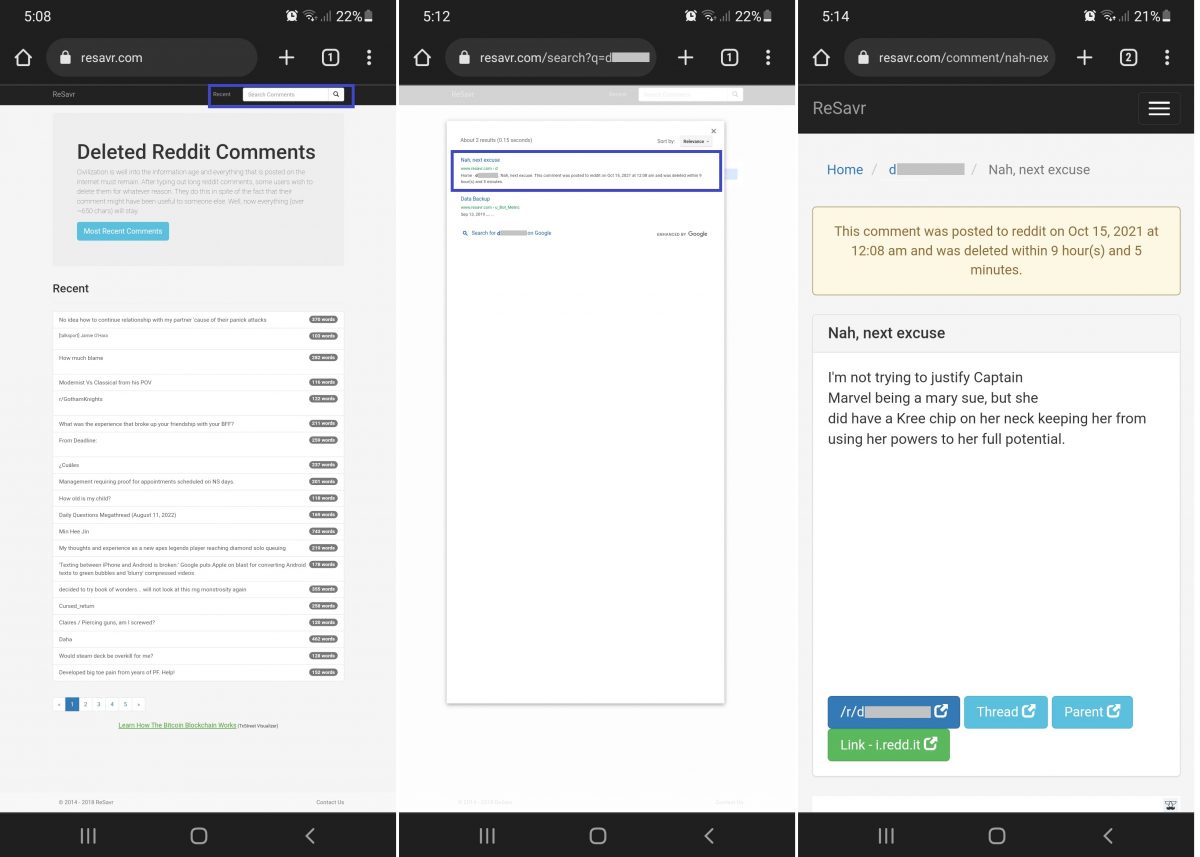Image resolution: width=1200 pixels, height=857 pixels.
Task: Click in the Search Comments input field
Action: 285,95
